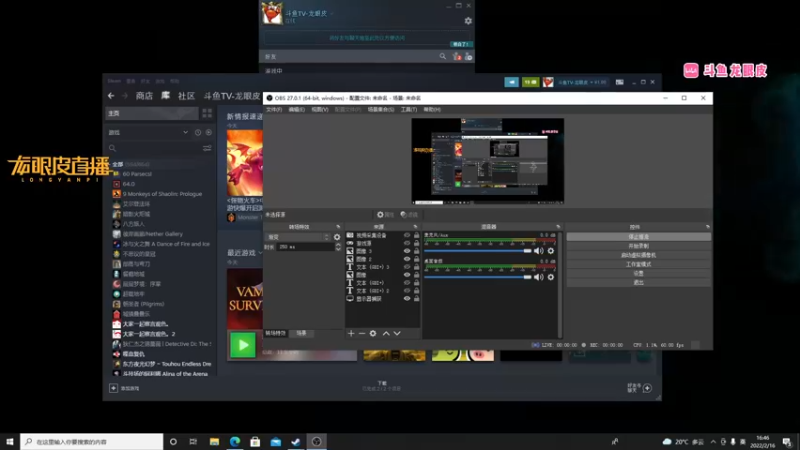The height and width of the screenshot is (450, 800).
Task: Move the selected source down
Action: tap(397, 333)
